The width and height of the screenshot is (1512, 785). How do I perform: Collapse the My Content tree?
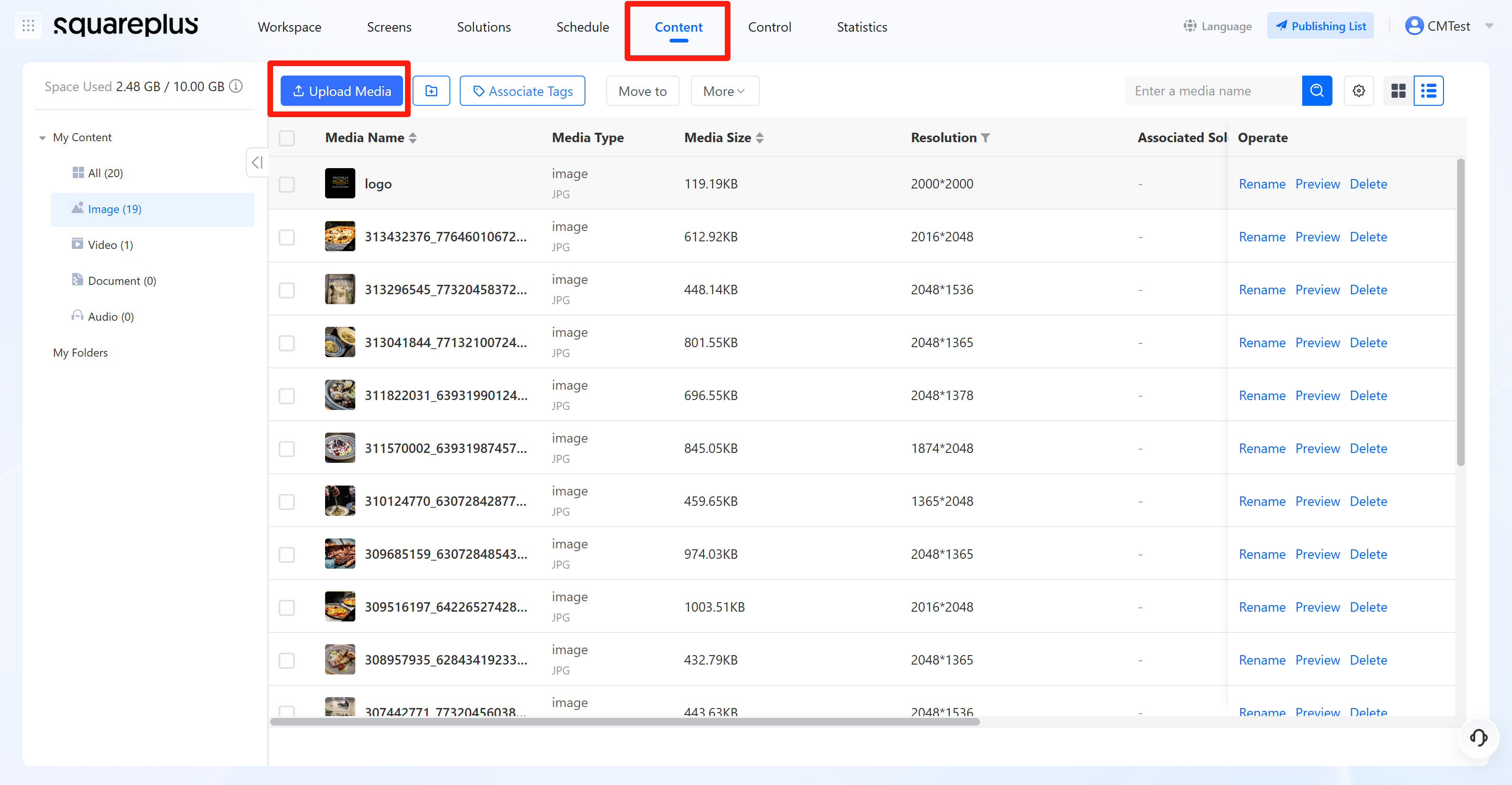(42, 138)
